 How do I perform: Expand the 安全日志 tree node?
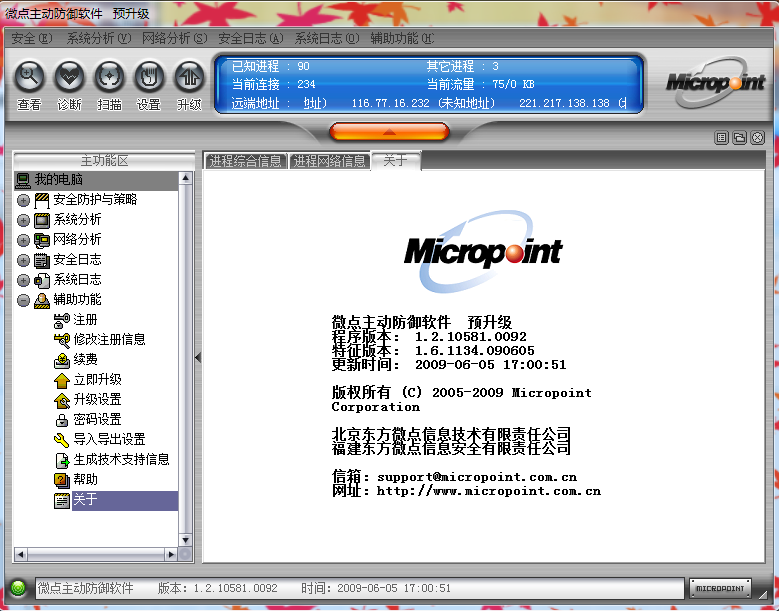click(23, 260)
